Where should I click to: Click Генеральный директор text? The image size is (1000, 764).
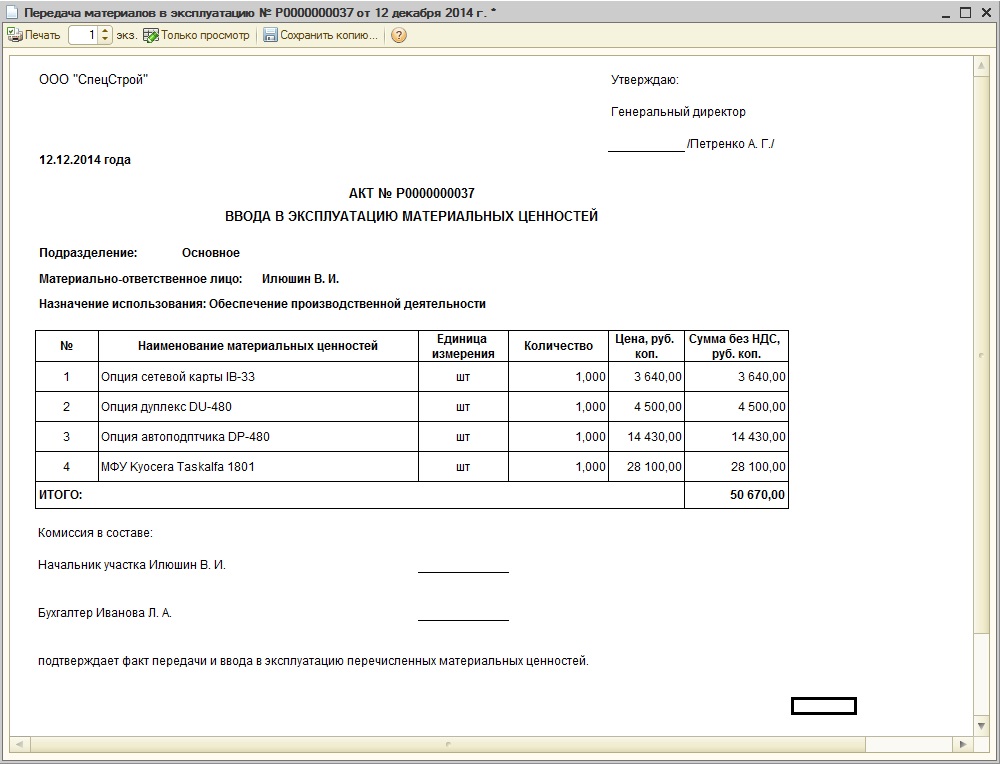point(678,112)
